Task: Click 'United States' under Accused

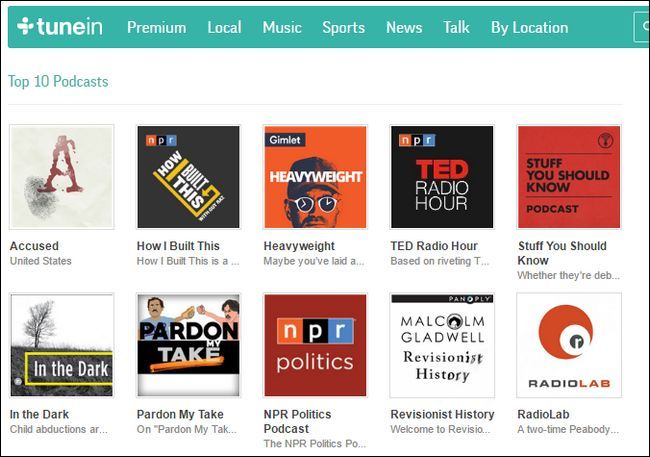Action: pyautogui.click(x=41, y=261)
